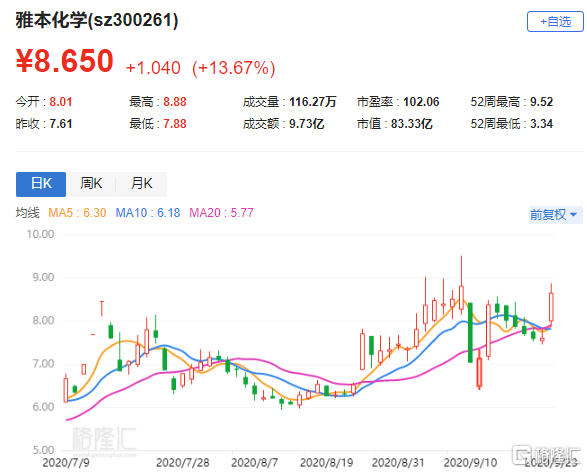The image size is (587, 472).
Task: Open the 前复权 adjustment dropdown
Action: [555, 215]
